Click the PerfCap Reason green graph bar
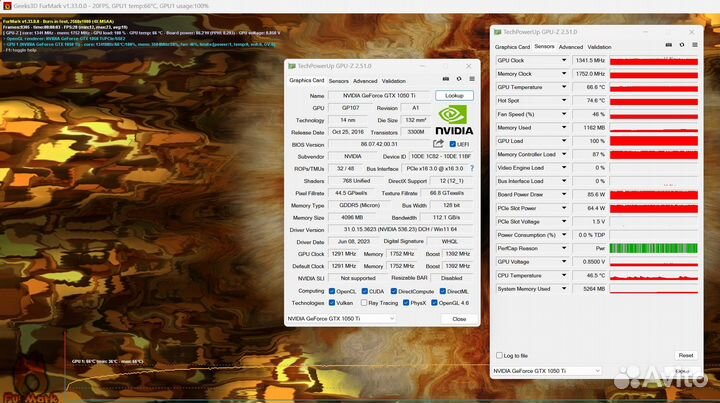 pyautogui.click(x=654, y=248)
